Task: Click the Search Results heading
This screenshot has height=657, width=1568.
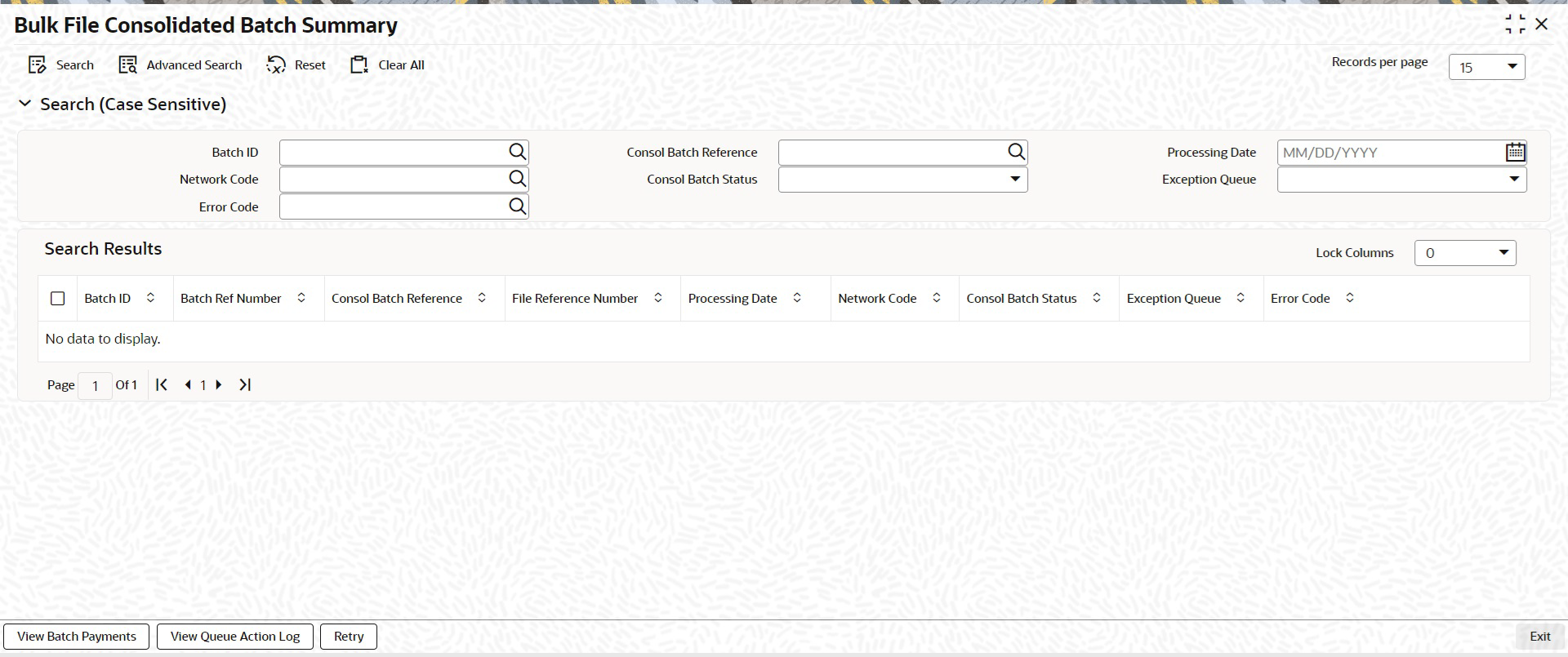Action: click(103, 249)
